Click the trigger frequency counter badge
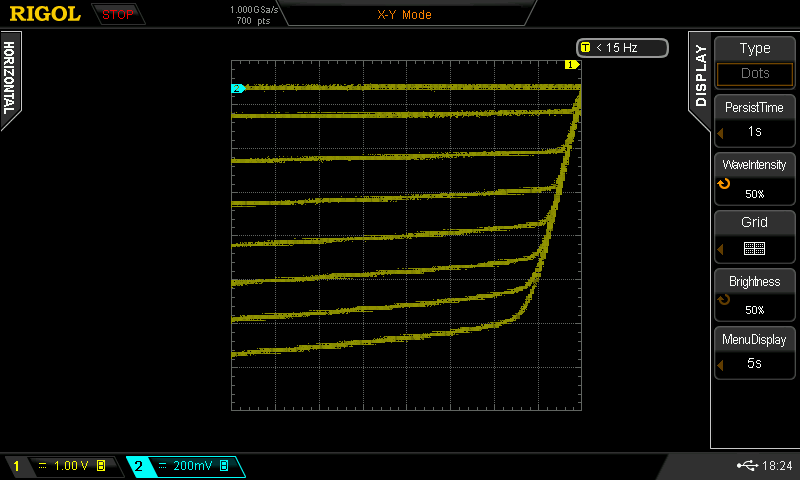This screenshot has width=800, height=480. click(622, 47)
